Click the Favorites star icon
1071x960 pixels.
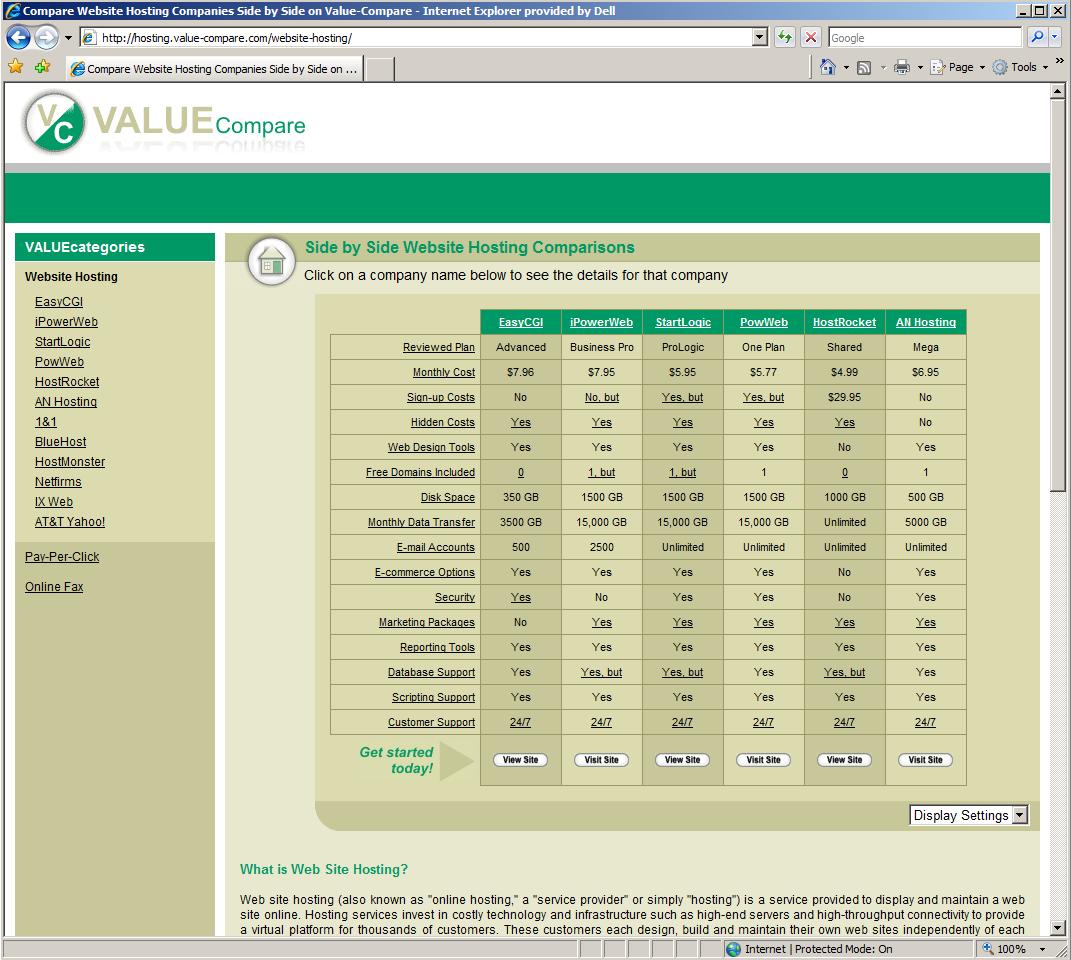tap(16, 67)
